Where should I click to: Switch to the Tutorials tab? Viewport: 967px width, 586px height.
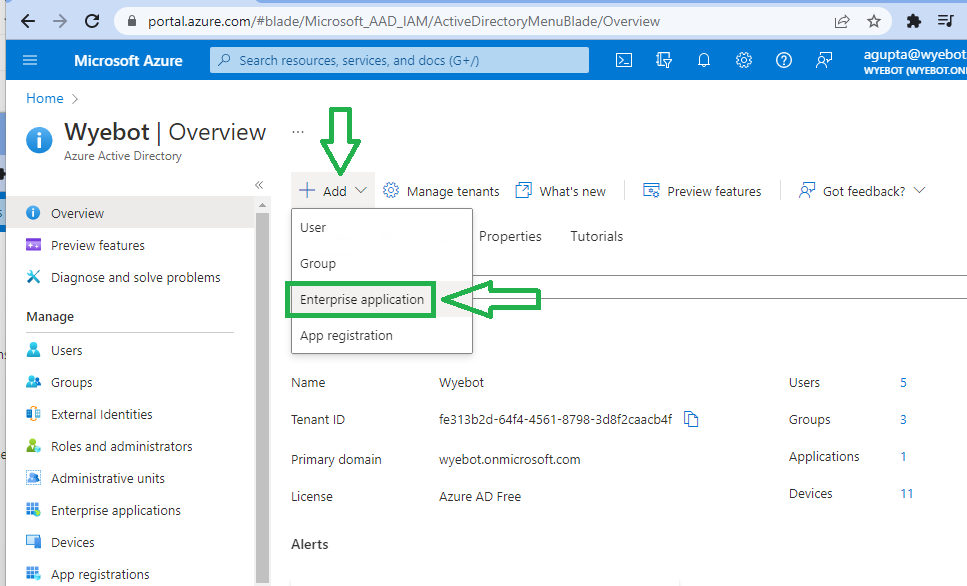596,236
